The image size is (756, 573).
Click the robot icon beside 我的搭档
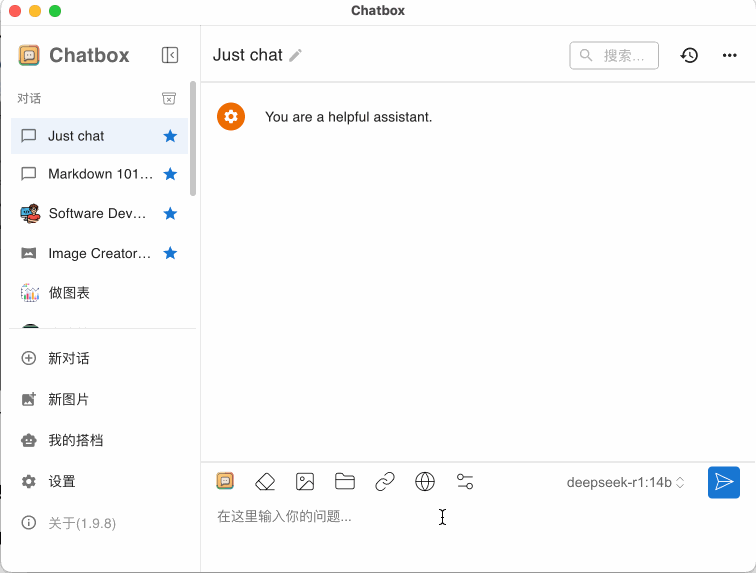28,440
